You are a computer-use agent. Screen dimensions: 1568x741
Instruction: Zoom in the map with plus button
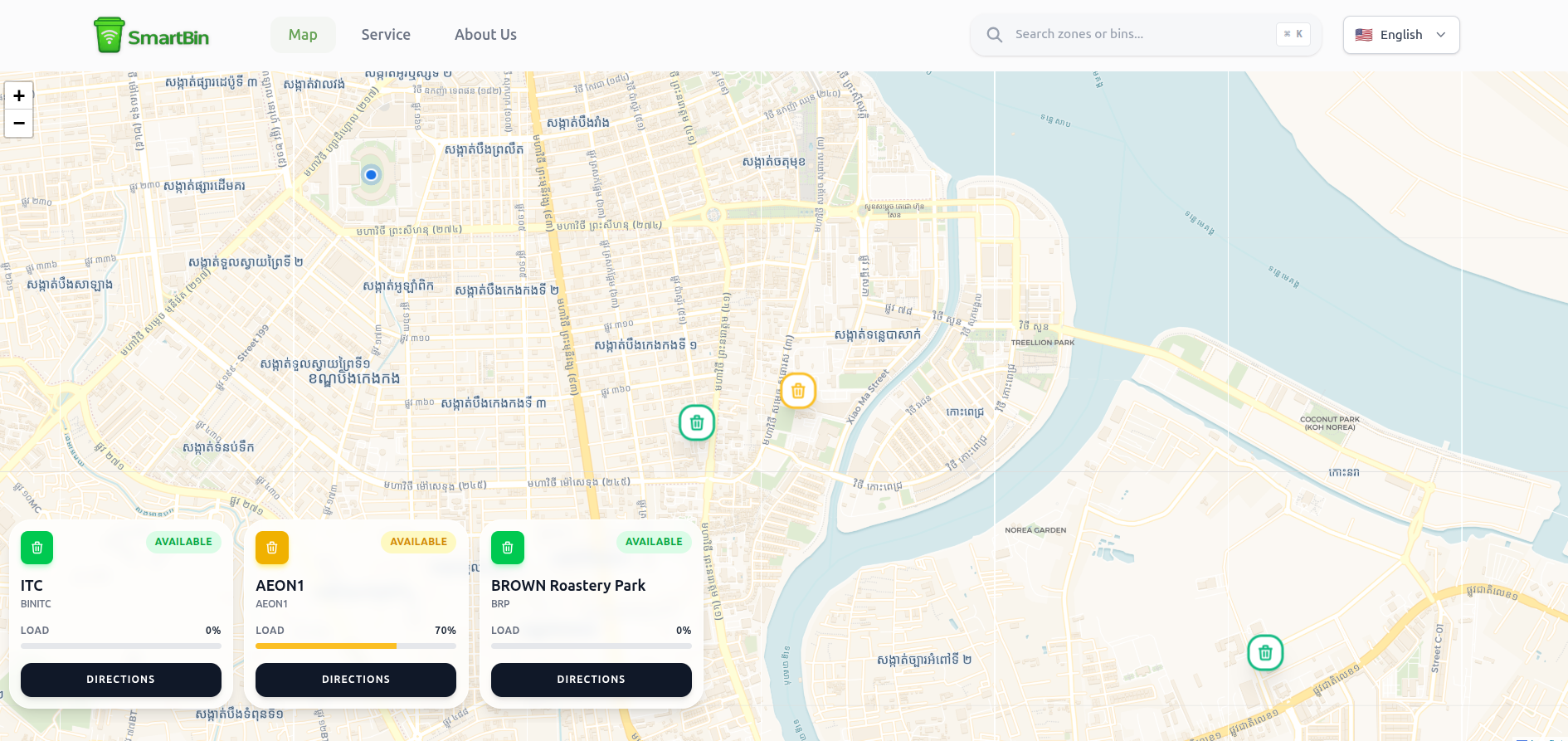click(x=19, y=95)
